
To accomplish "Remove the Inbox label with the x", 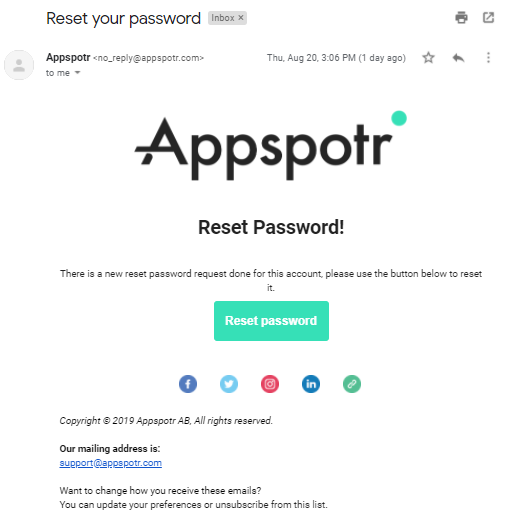I will pyautogui.click(x=241, y=18).
